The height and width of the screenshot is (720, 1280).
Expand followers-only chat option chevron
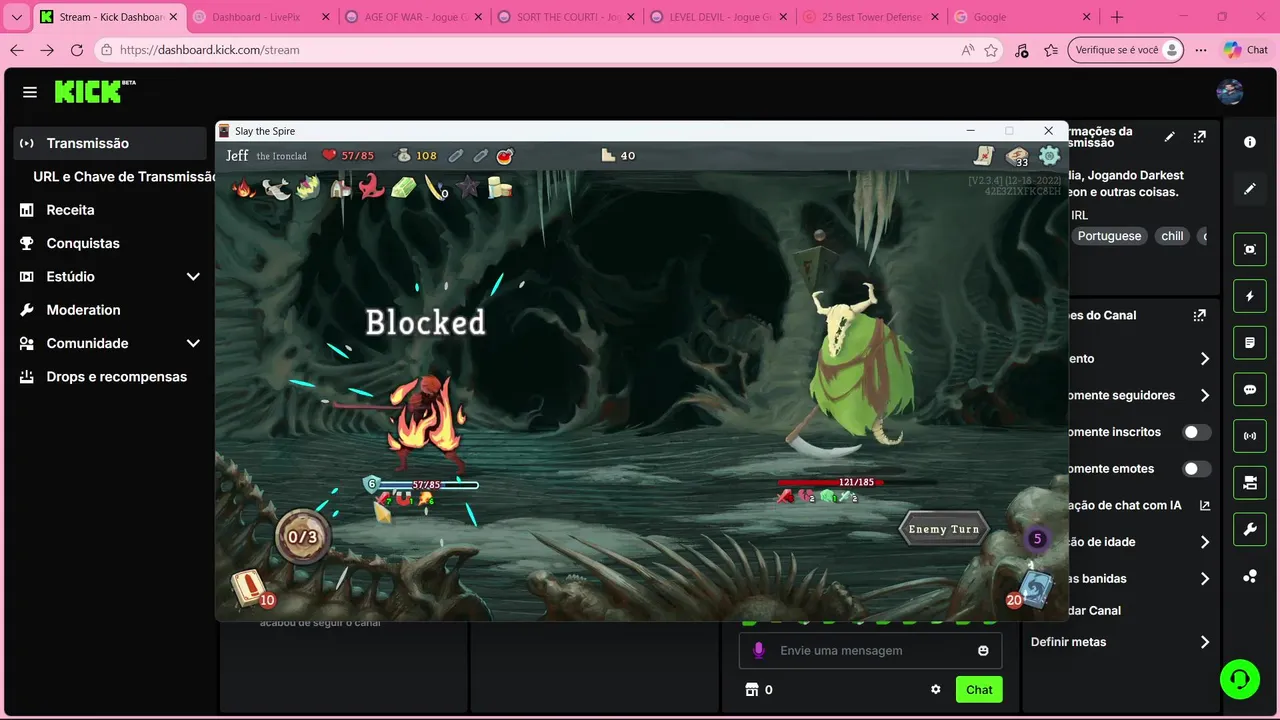tap(1204, 395)
